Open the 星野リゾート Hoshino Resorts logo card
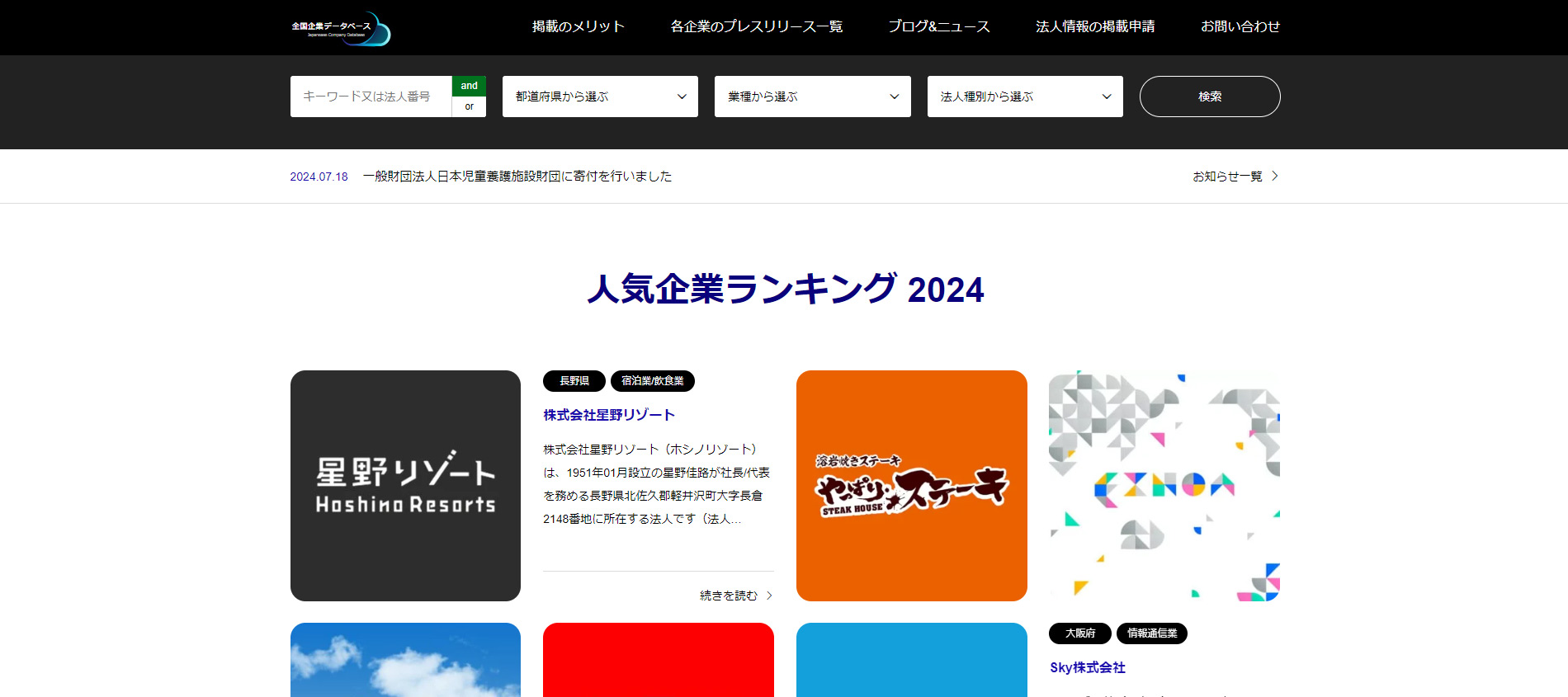This screenshot has height=697, width=1568. click(x=405, y=486)
